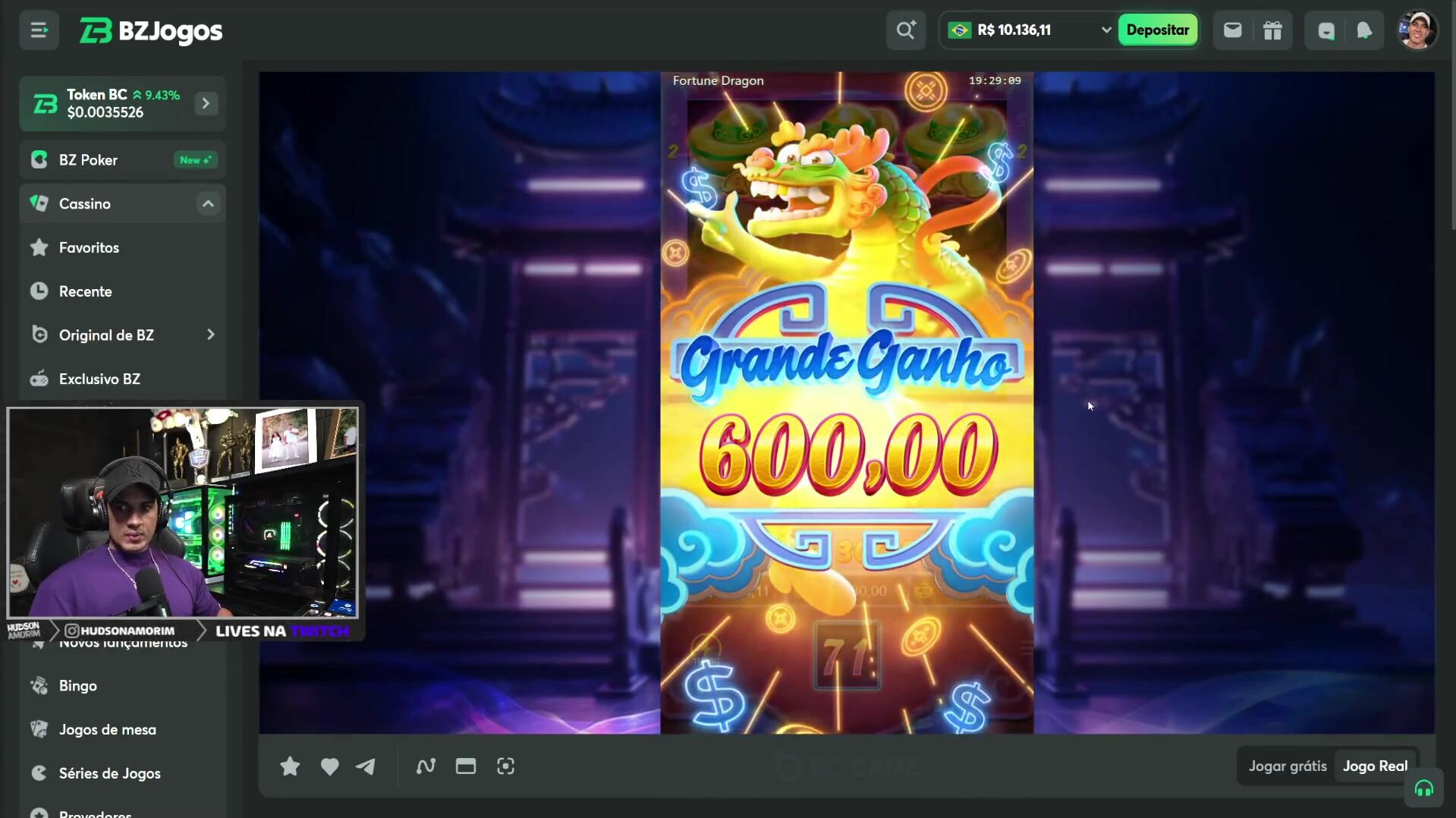Add game to favorites star

click(x=290, y=766)
